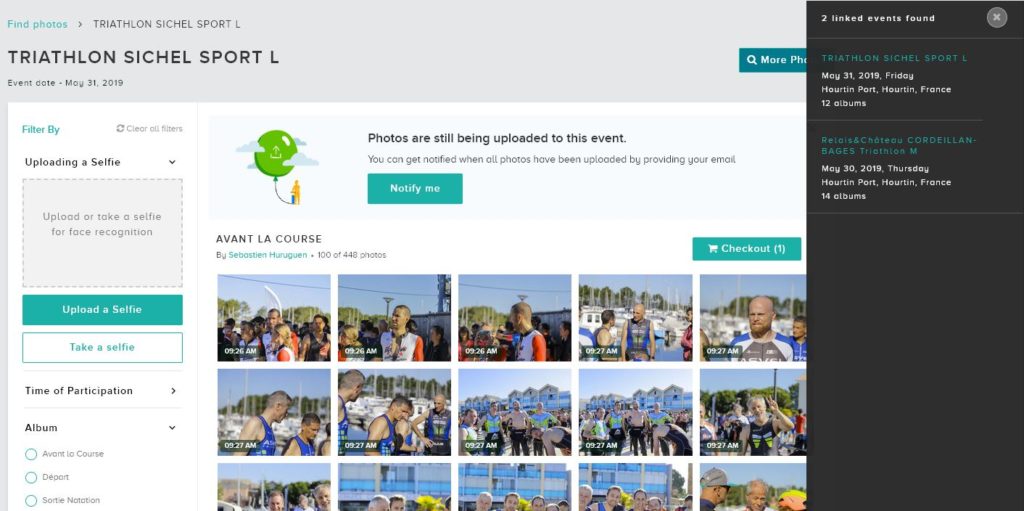Screen dimensions: 1024x511
Task: Collapse the Album filter section
Action: click(172, 427)
